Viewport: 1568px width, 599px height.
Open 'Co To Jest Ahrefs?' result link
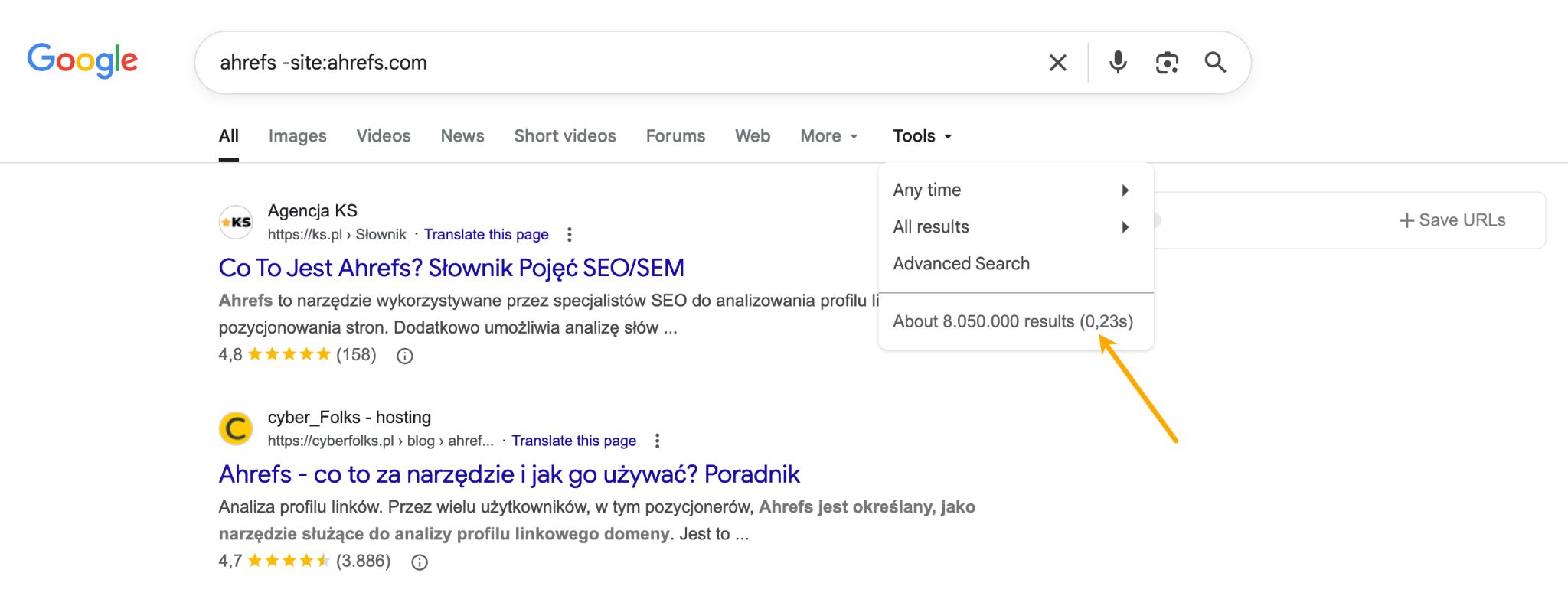click(451, 269)
